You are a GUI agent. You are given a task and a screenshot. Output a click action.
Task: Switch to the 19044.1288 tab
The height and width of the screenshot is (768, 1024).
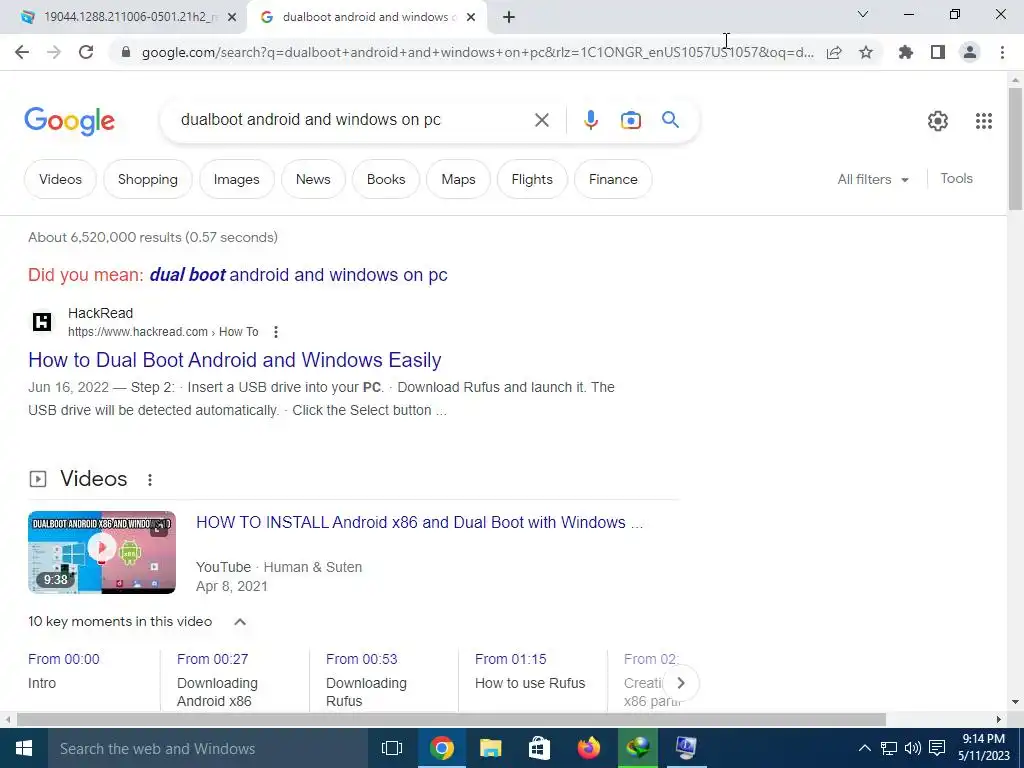tap(121, 17)
